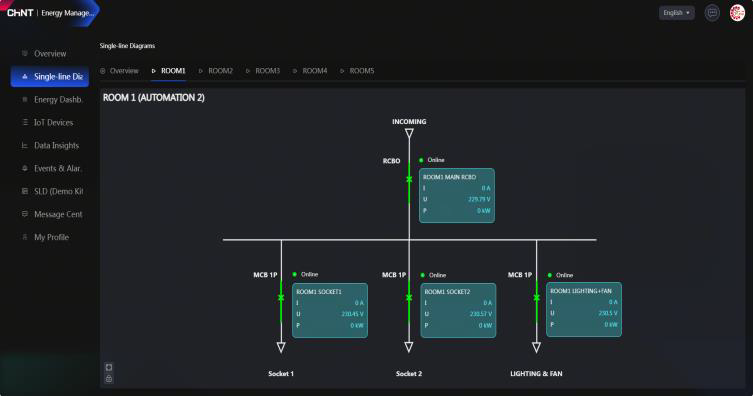Open the ROOM1 SOCKET1 data card

(x=330, y=310)
